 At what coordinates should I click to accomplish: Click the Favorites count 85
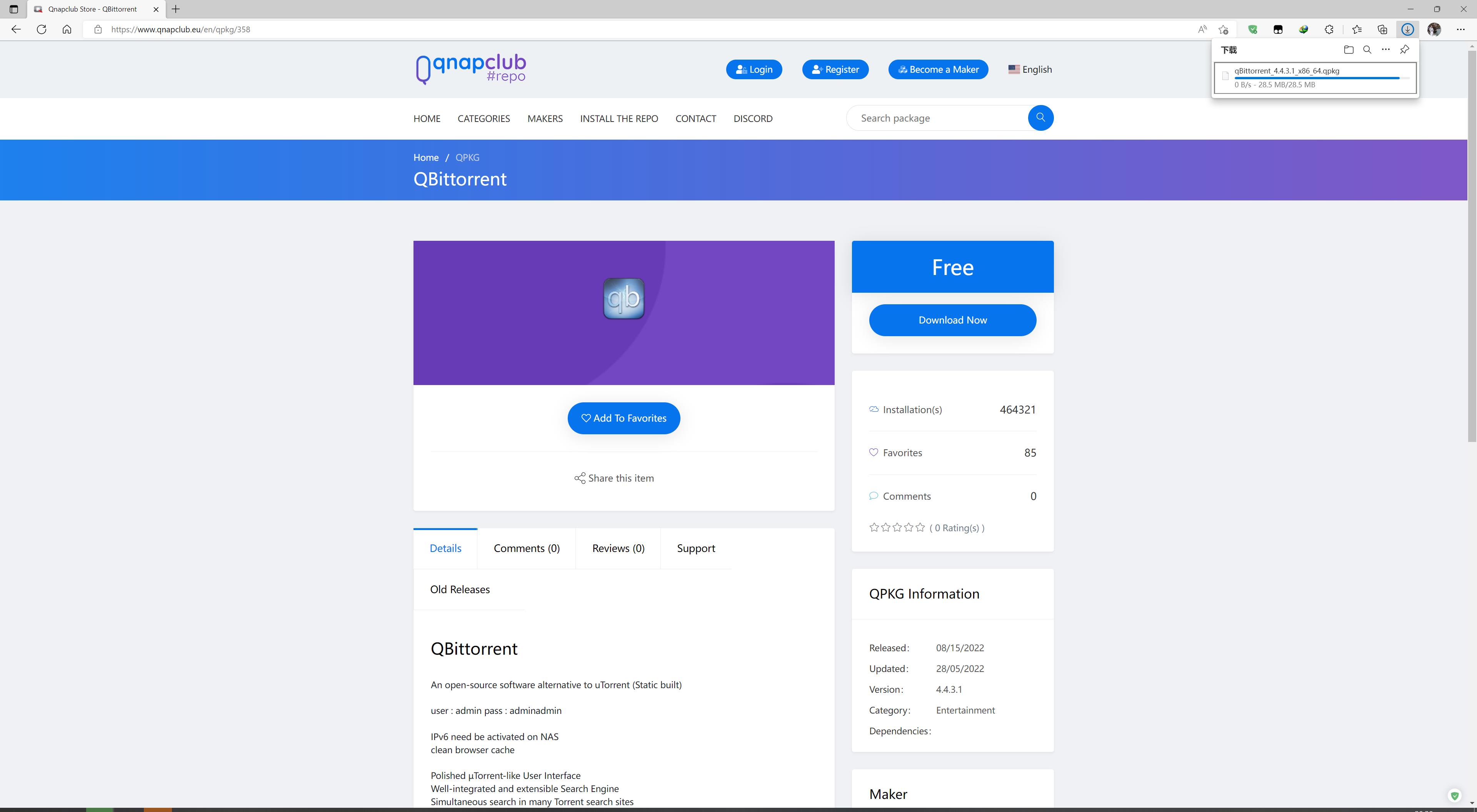1030,452
